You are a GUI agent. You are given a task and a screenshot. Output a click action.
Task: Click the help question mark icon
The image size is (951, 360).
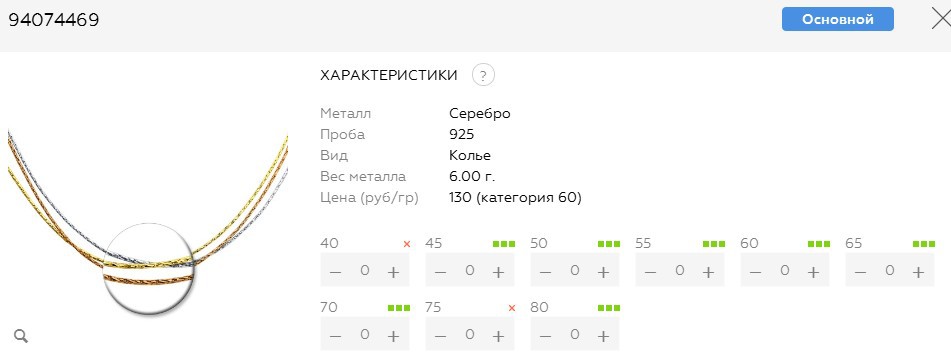[483, 75]
